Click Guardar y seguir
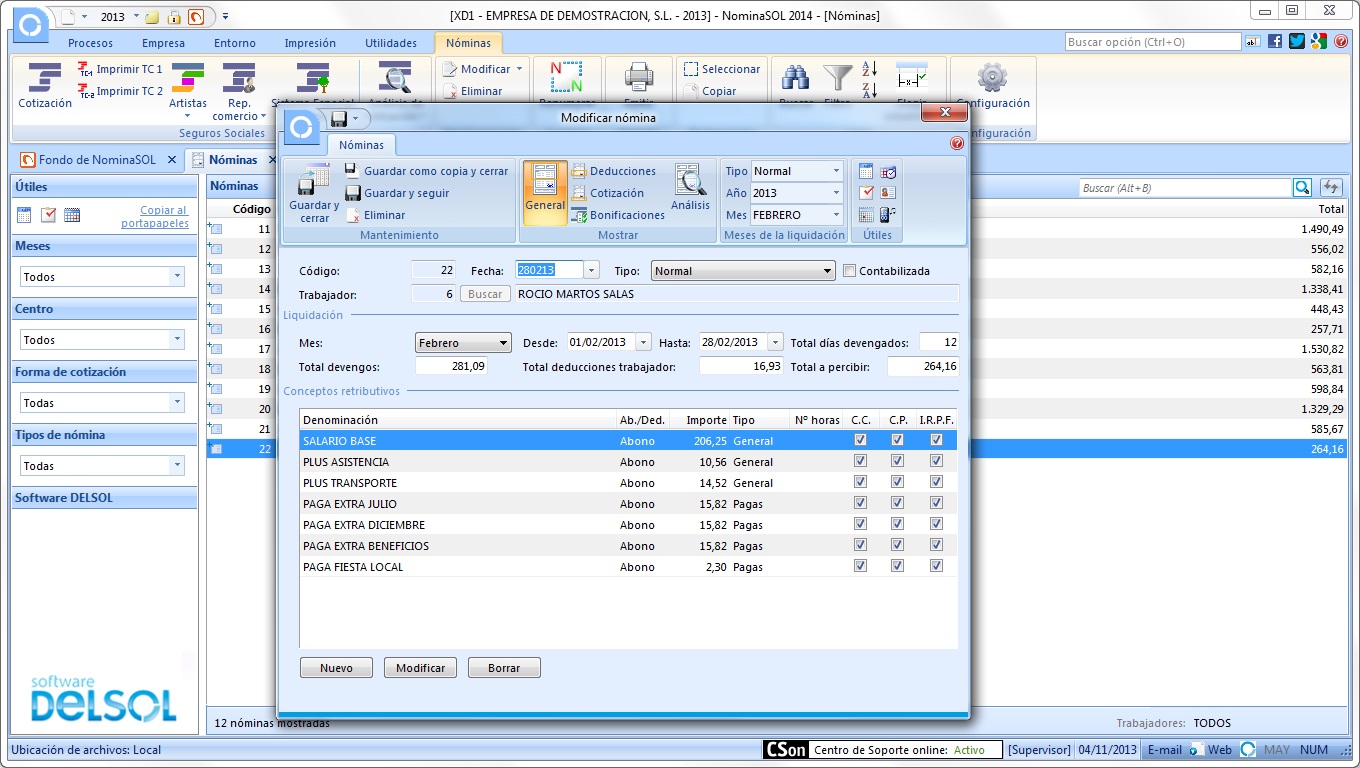This screenshot has height=768, width=1360. coord(397,193)
